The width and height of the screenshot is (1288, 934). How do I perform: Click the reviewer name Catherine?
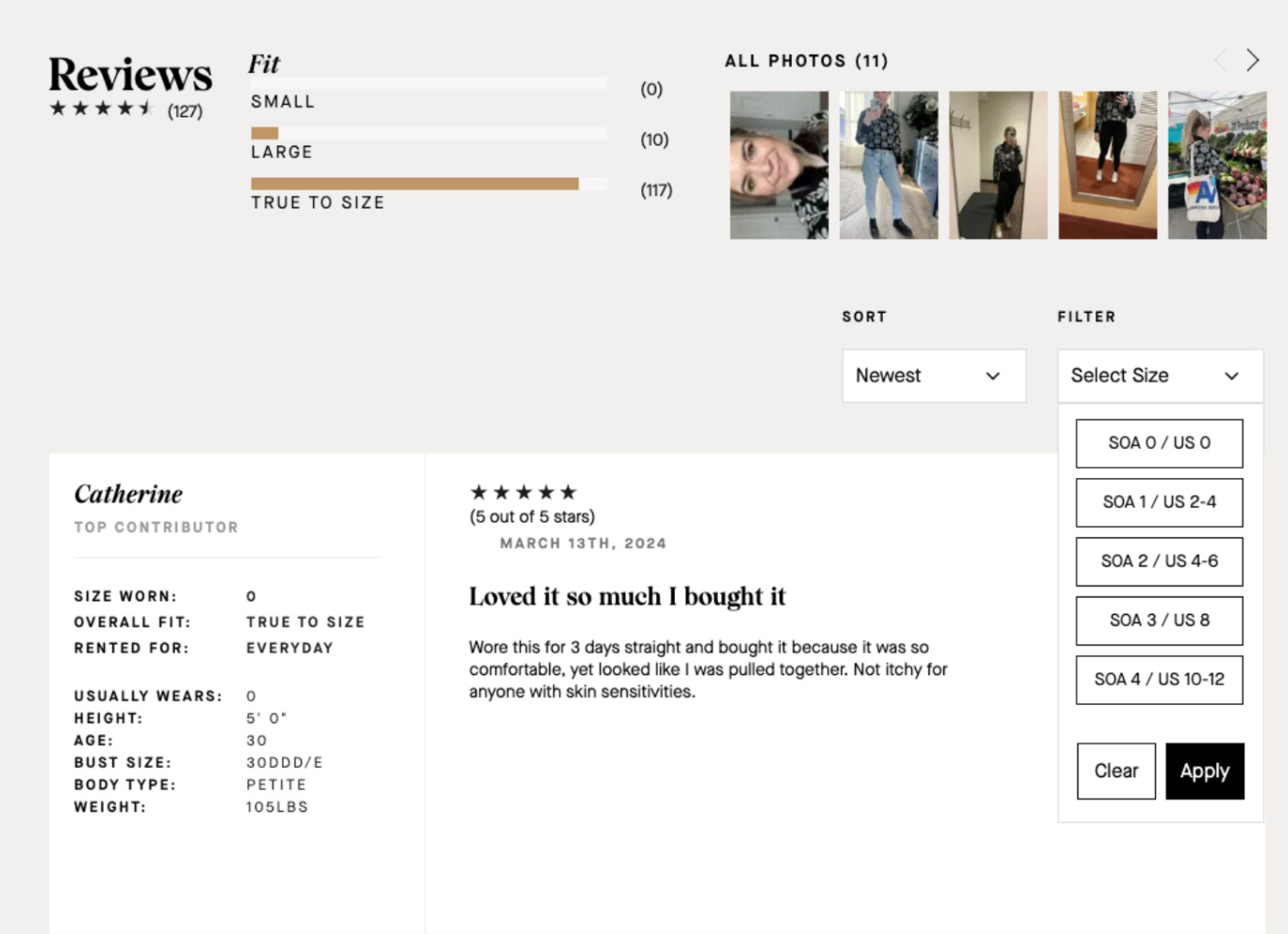pos(129,494)
